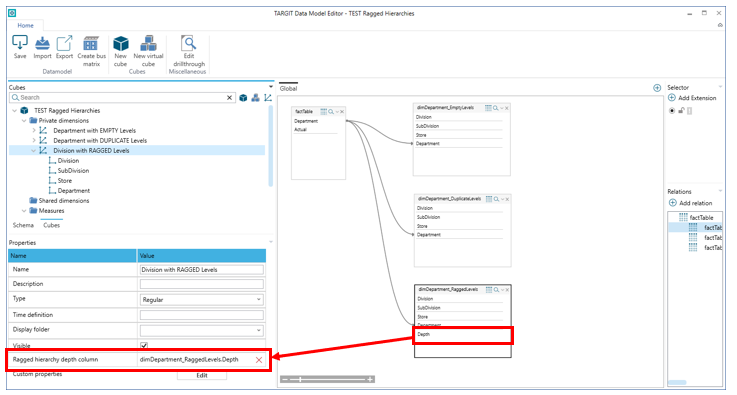Open dropdown arrow on dimDepartment_EmptyLevels box
The image size is (737, 395).
502,108
